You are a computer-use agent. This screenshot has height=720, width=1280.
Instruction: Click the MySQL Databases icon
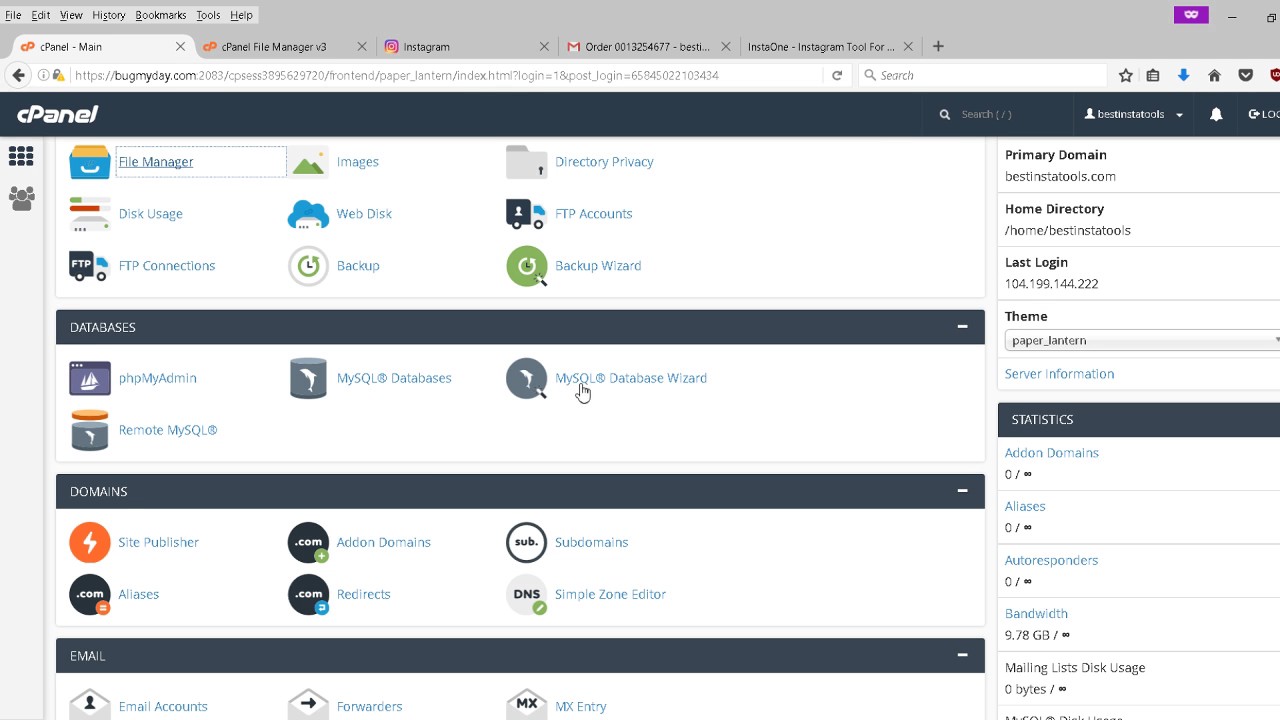[x=308, y=378]
